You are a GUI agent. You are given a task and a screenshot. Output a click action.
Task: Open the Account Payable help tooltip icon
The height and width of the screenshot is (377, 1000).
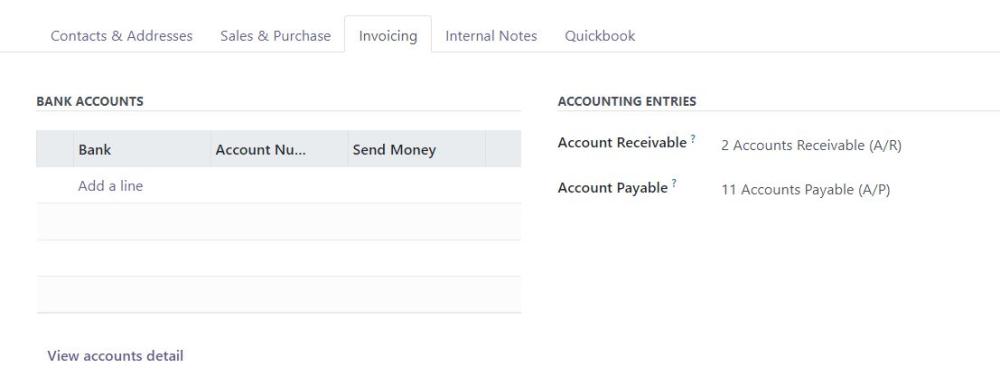pyautogui.click(x=673, y=182)
